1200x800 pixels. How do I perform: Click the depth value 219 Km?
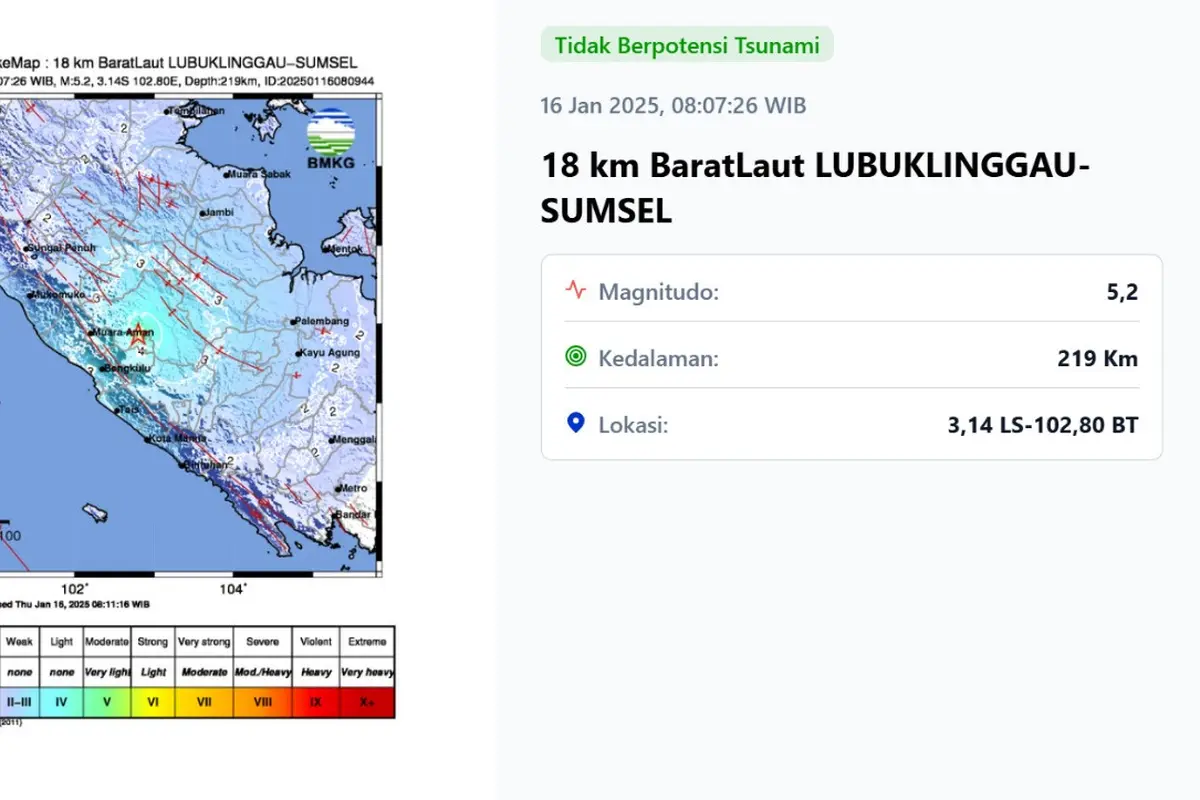pos(1098,358)
